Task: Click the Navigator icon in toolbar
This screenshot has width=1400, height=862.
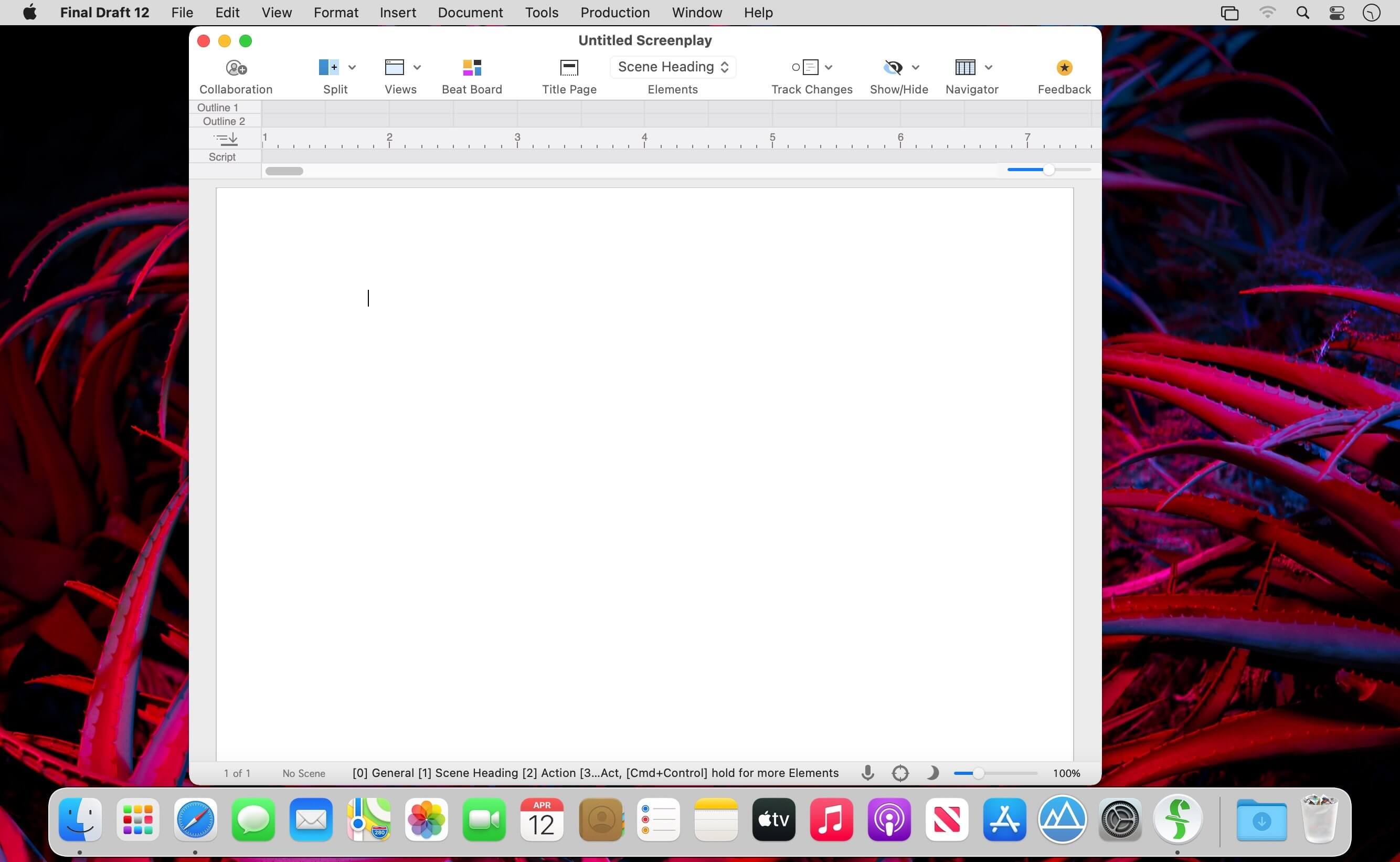Action: click(x=964, y=67)
